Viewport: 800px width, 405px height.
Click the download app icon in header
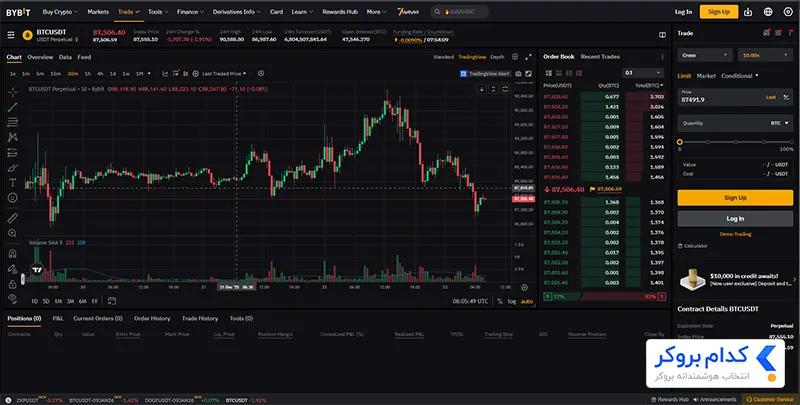click(x=748, y=12)
